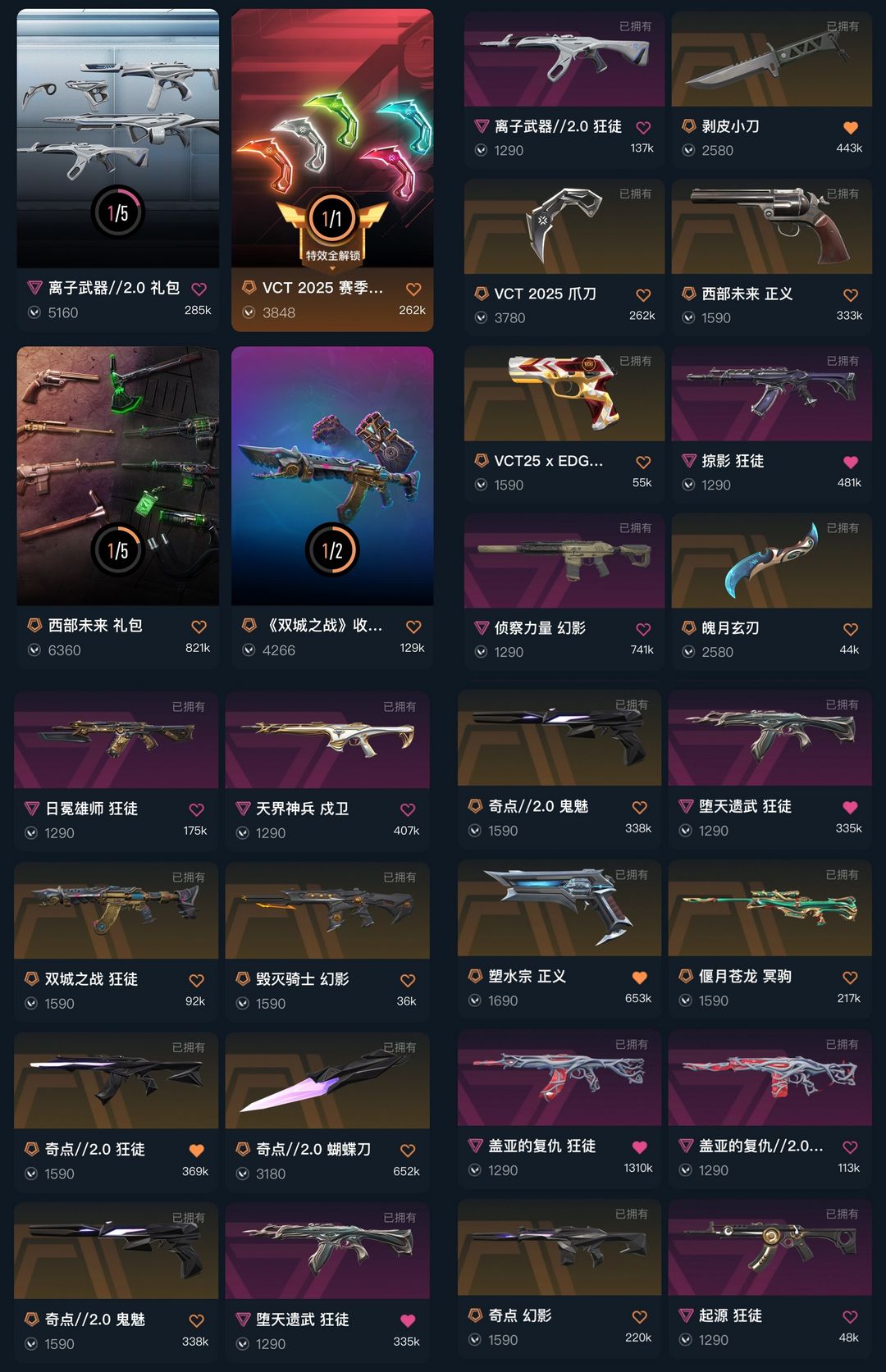Expand the 1/2 progress ring on 双城之战 bundle
886x1372 pixels.
click(x=332, y=549)
